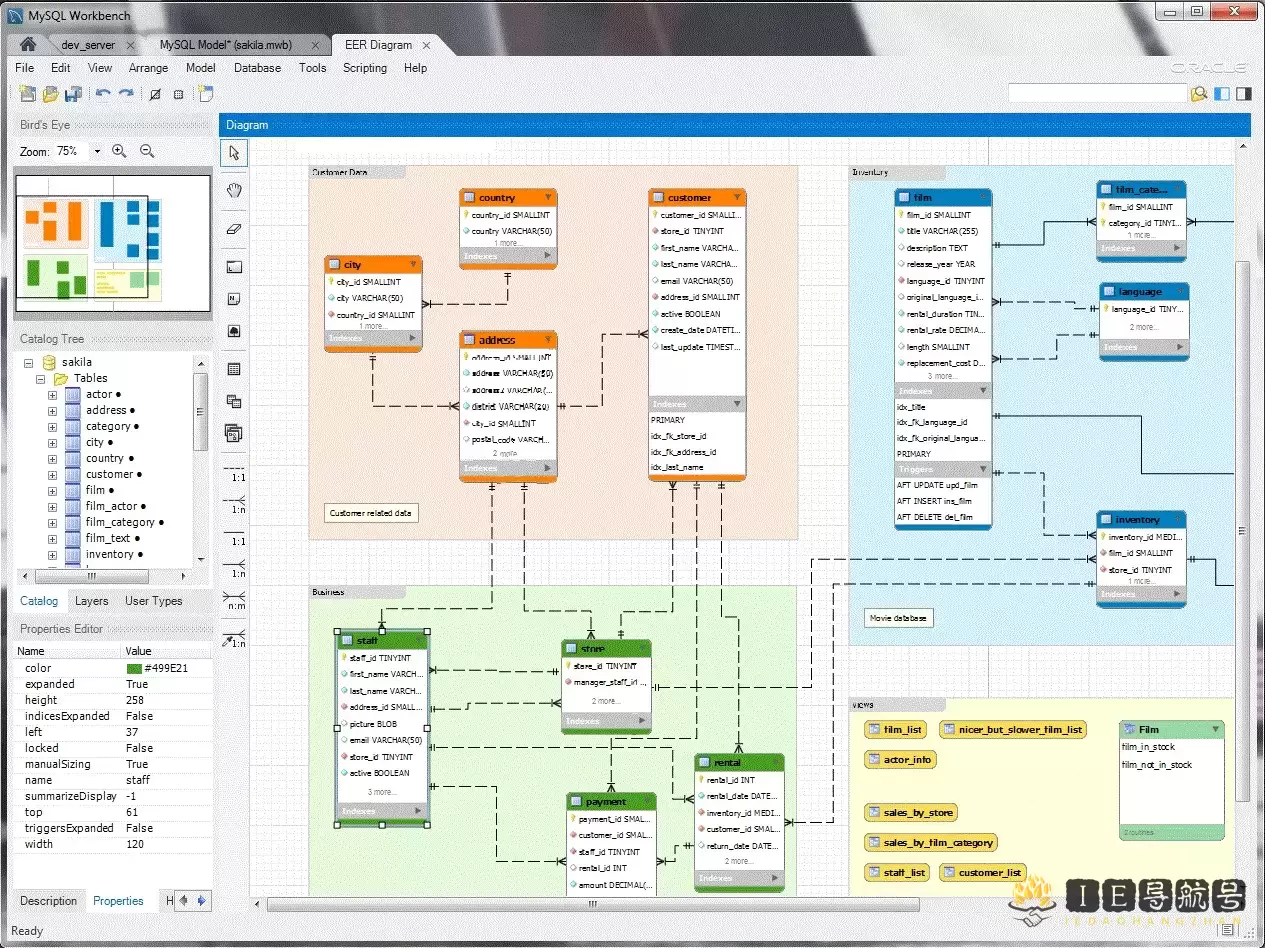Toggle the right sidebar panel icon
This screenshot has height=948, width=1265.
[x=1243, y=94]
